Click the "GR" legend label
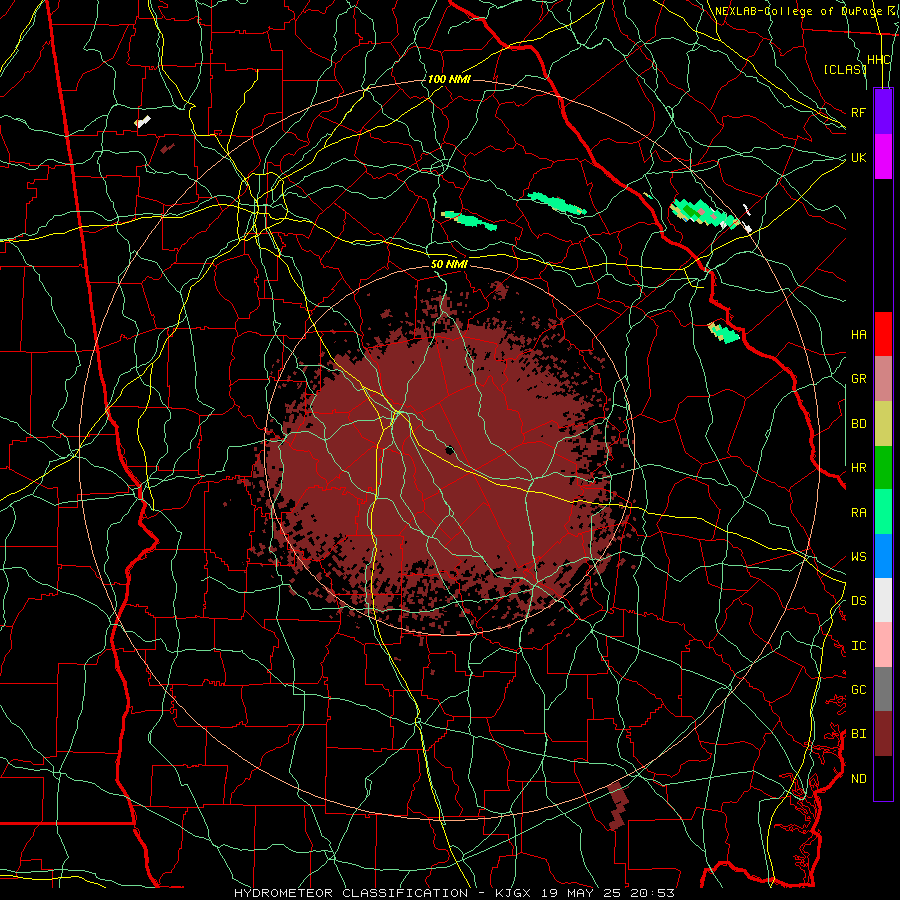The image size is (900, 900). [x=858, y=379]
